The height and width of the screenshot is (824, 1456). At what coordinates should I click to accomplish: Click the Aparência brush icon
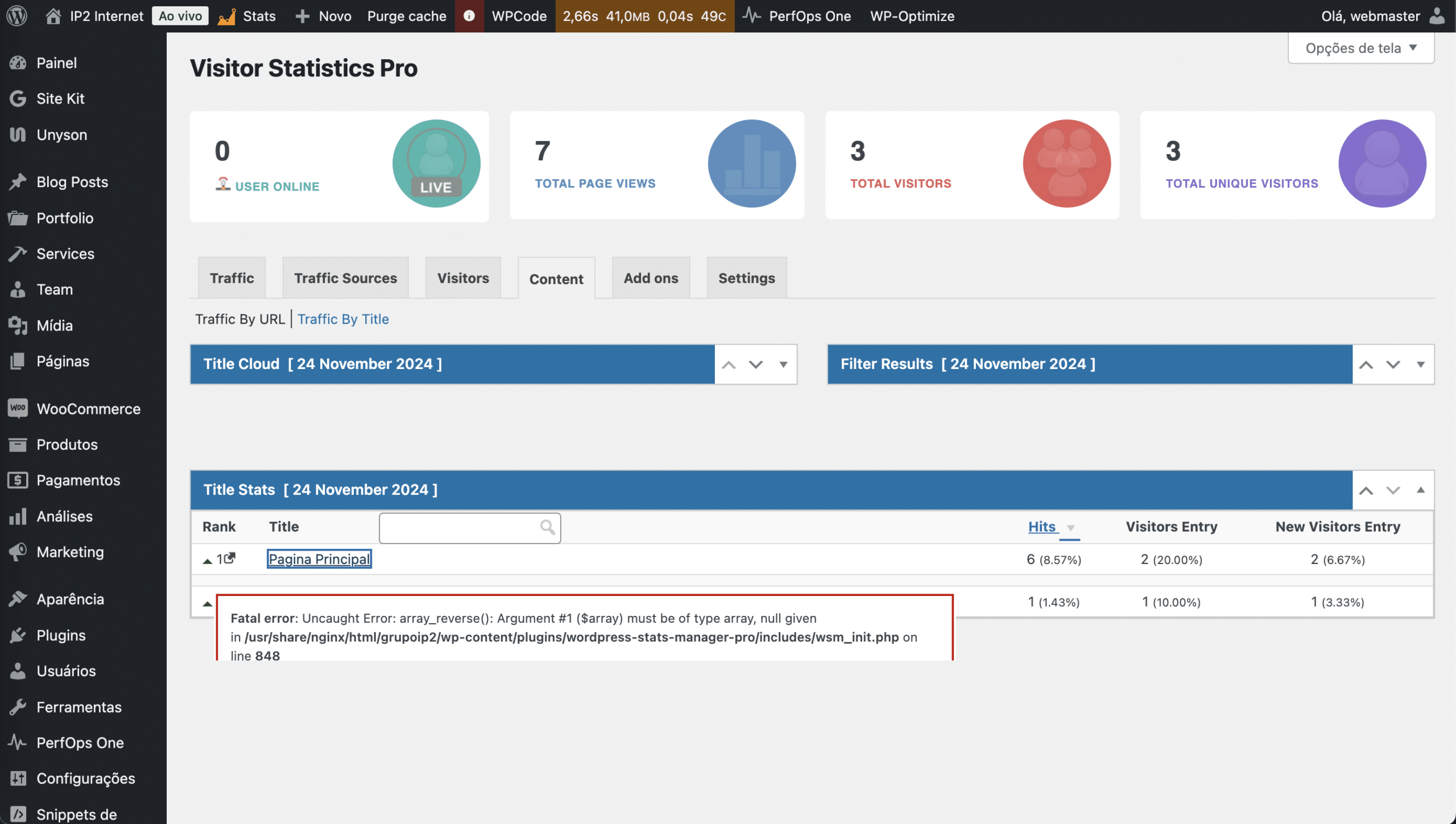(18, 599)
